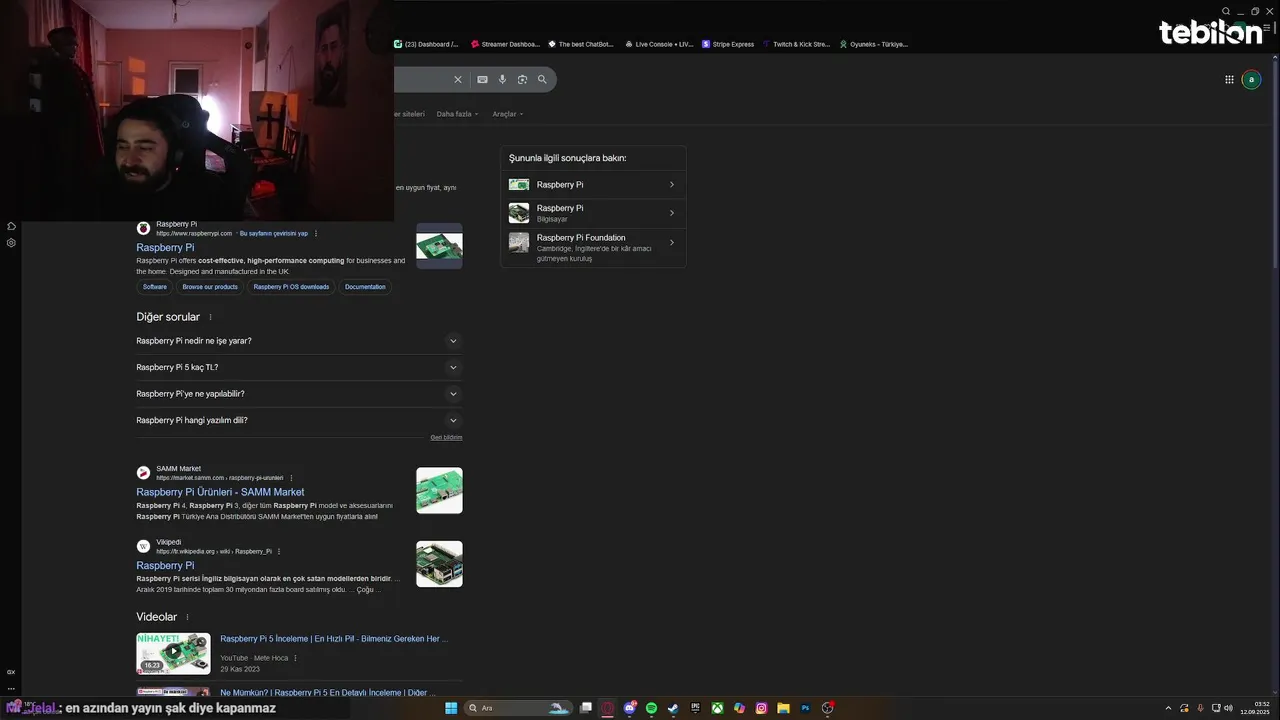
Task: Expand 'Raspberry Pi hangi yazılım dili?' question
Action: click(299, 420)
